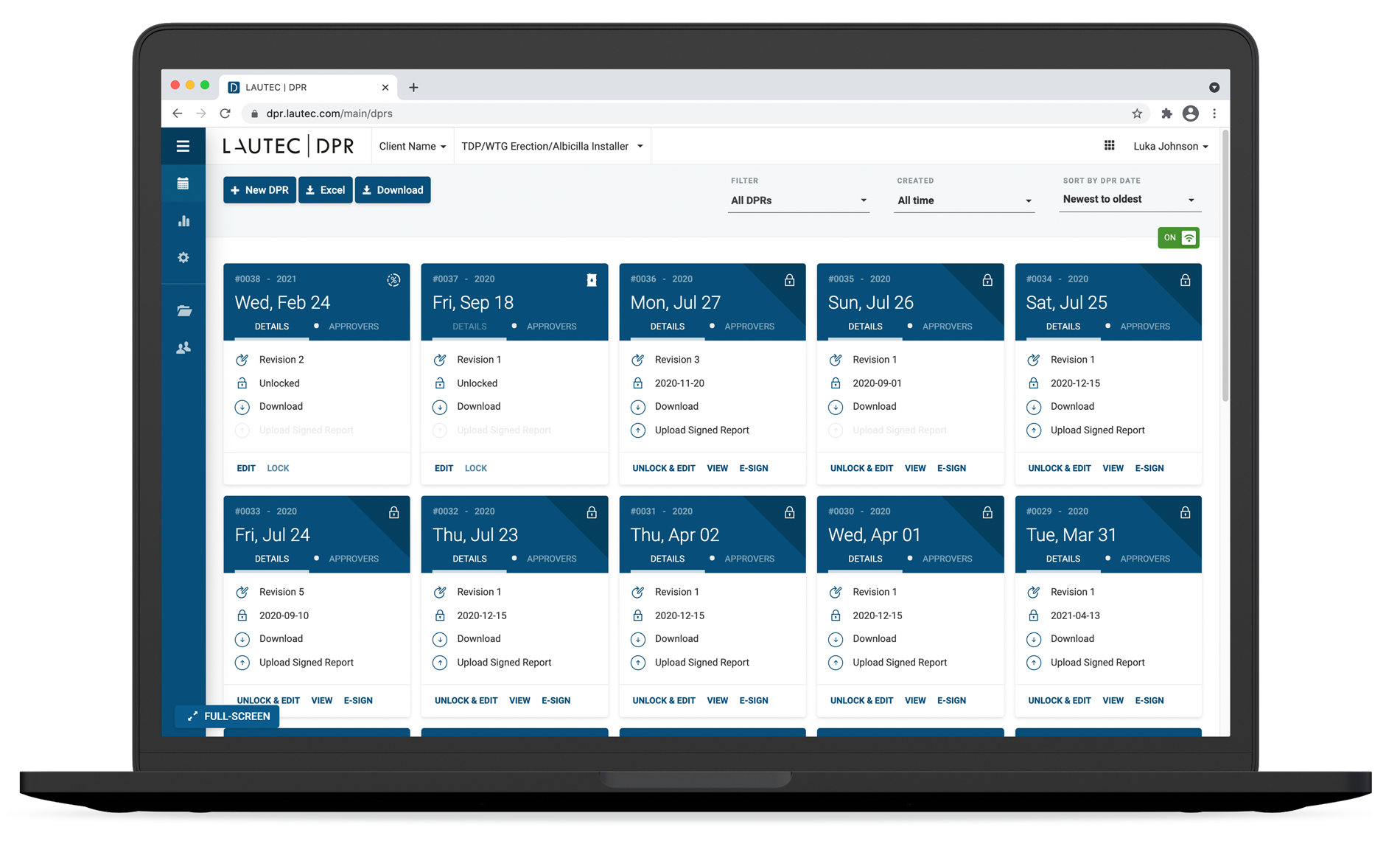1400x855 pixels.
Task: Click upload icon in Mon, Jul 27 card
Action: tap(638, 430)
